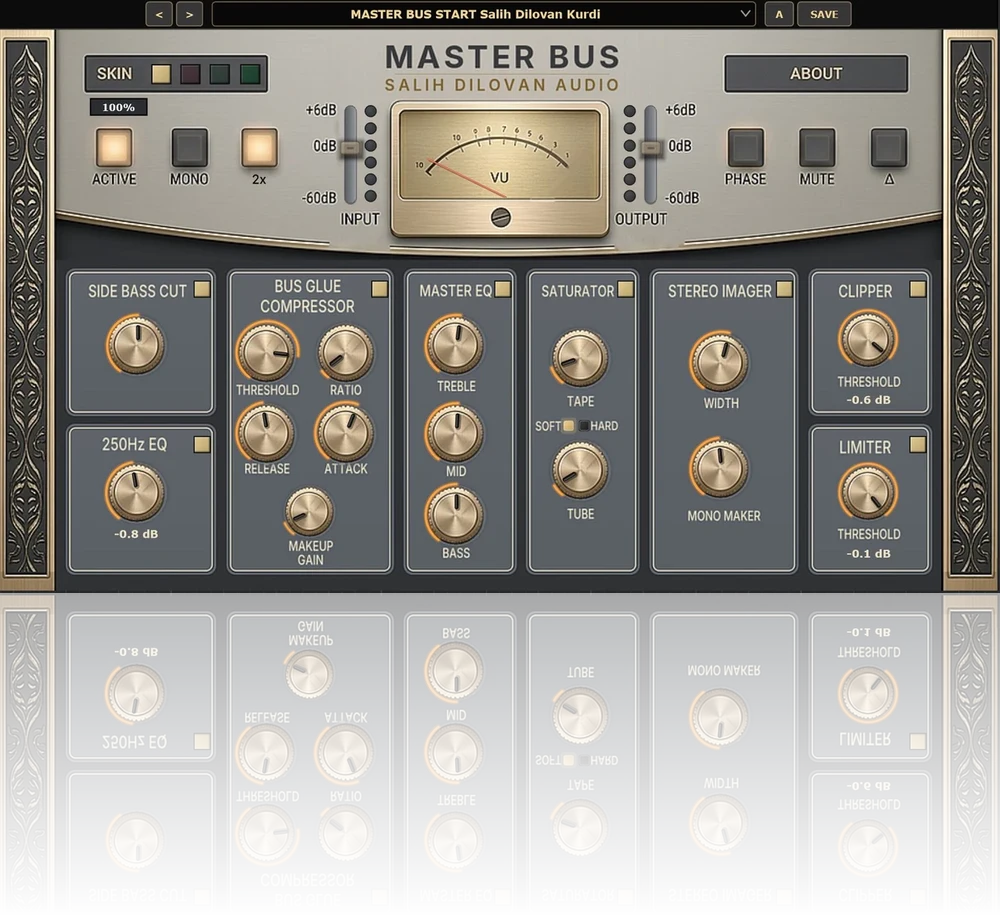Click the input level meter LEDs

pyautogui.click(x=371, y=154)
